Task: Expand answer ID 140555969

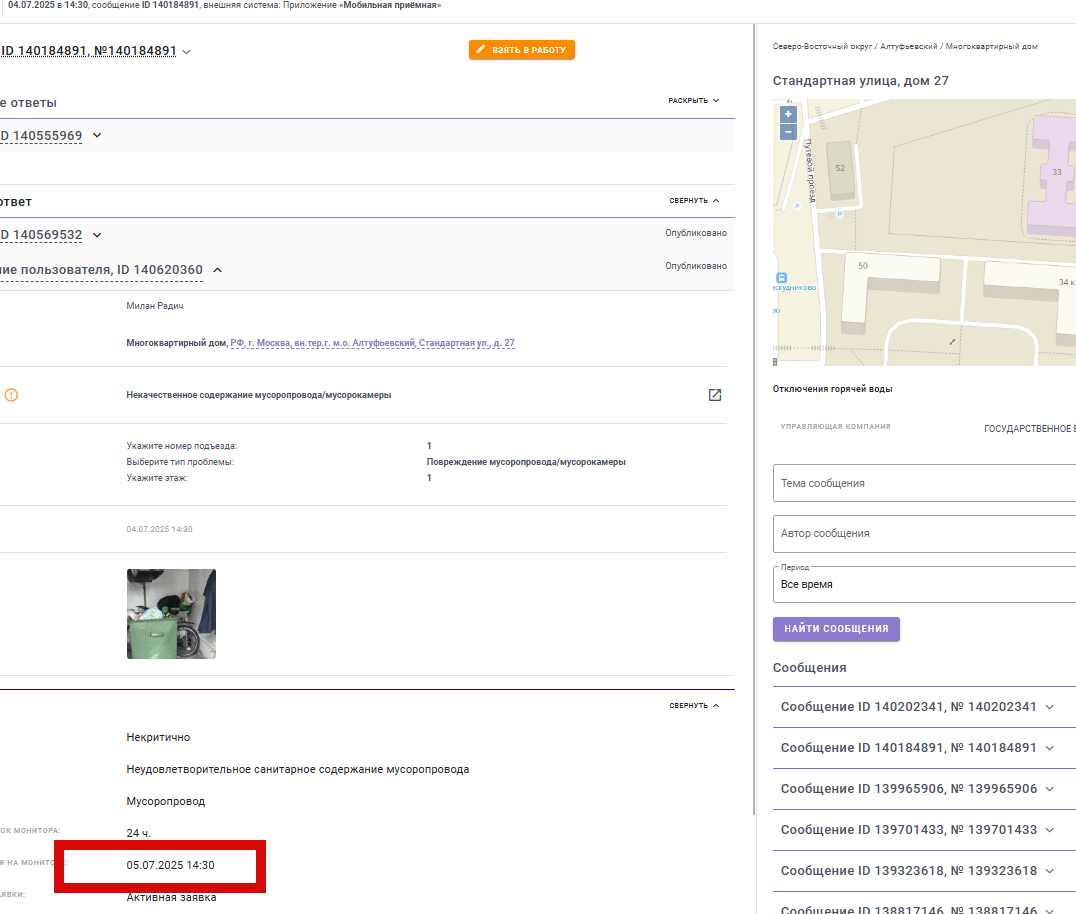Action: tap(97, 135)
